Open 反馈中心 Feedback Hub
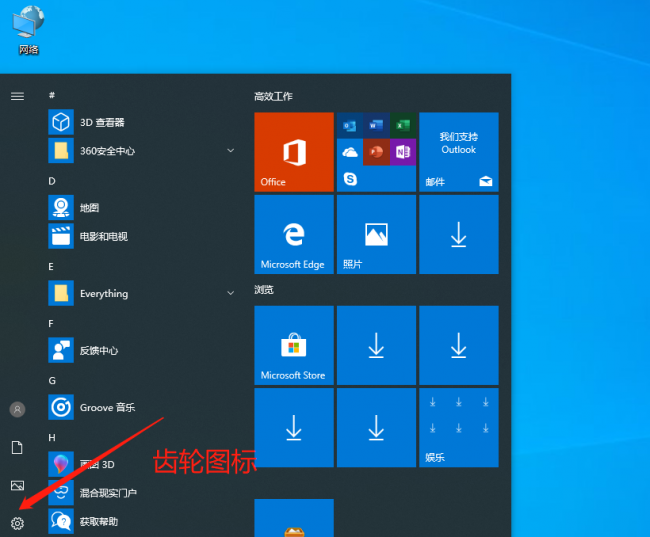 click(x=141, y=350)
